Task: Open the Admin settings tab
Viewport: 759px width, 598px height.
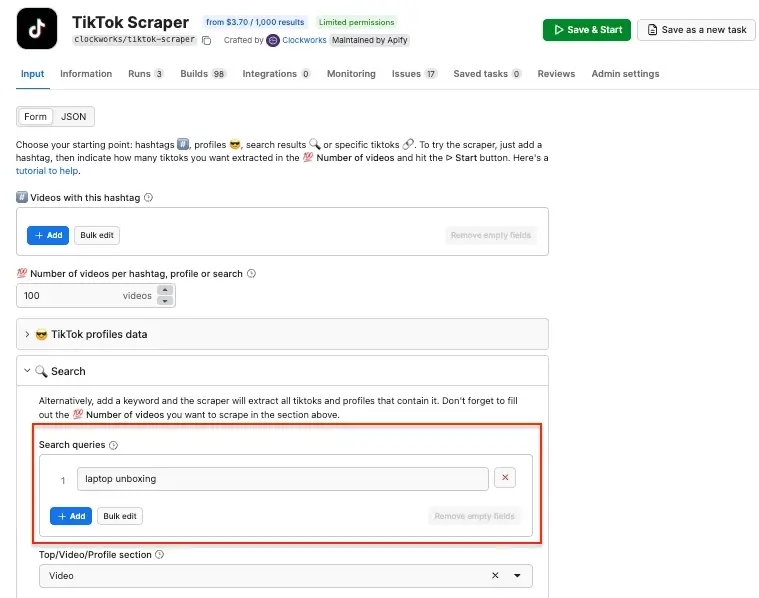Action: point(625,74)
